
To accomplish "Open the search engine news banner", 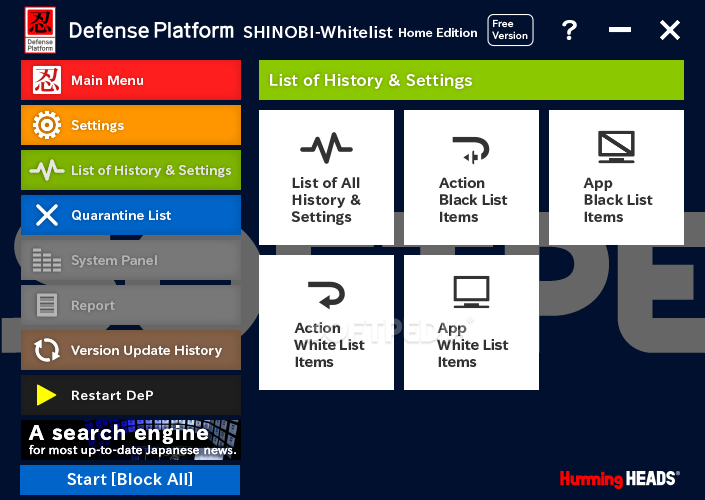I will [131, 440].
